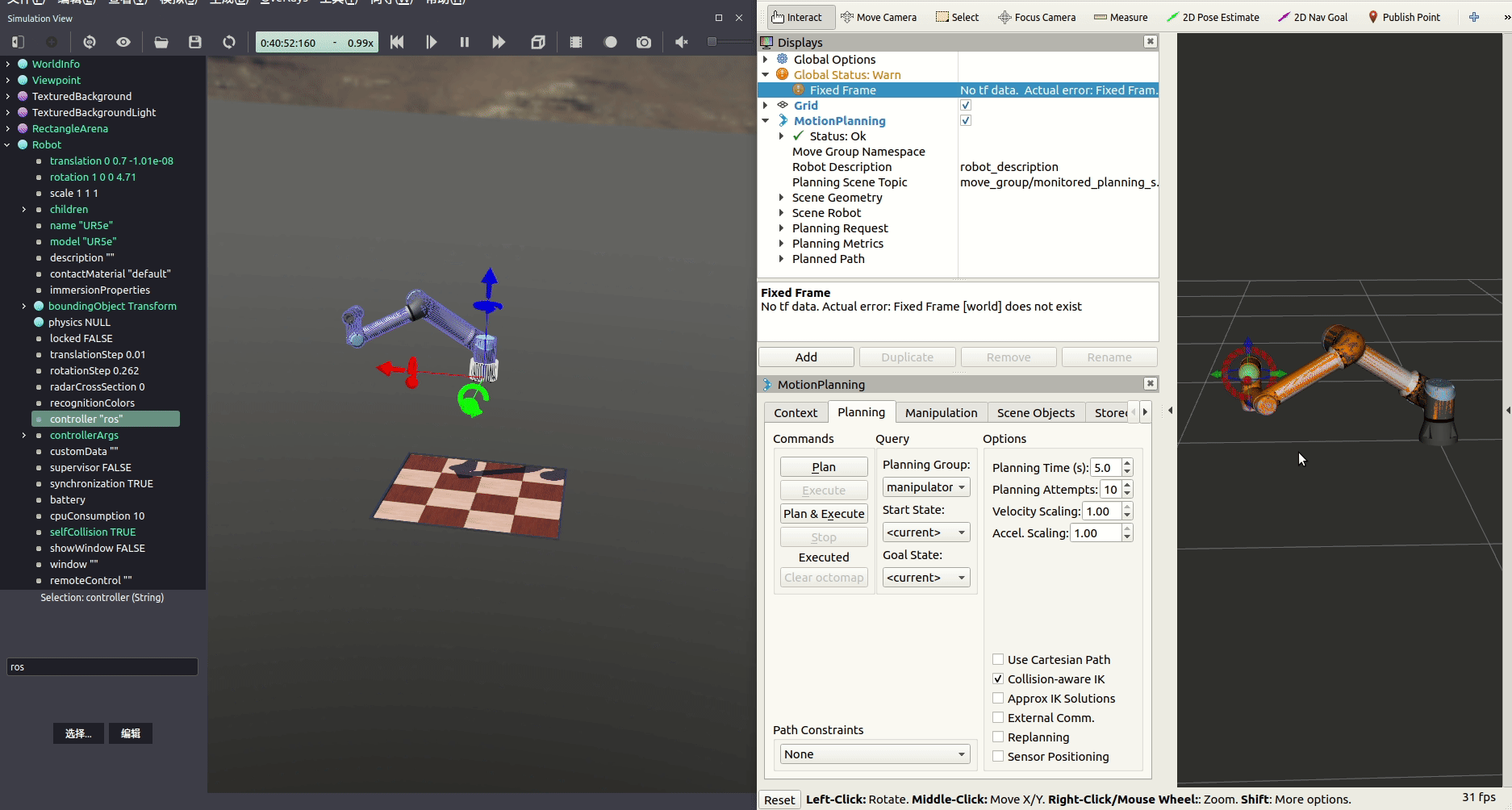
Task: Toggle sound mute speaker icon
Action: click(682, 42)
